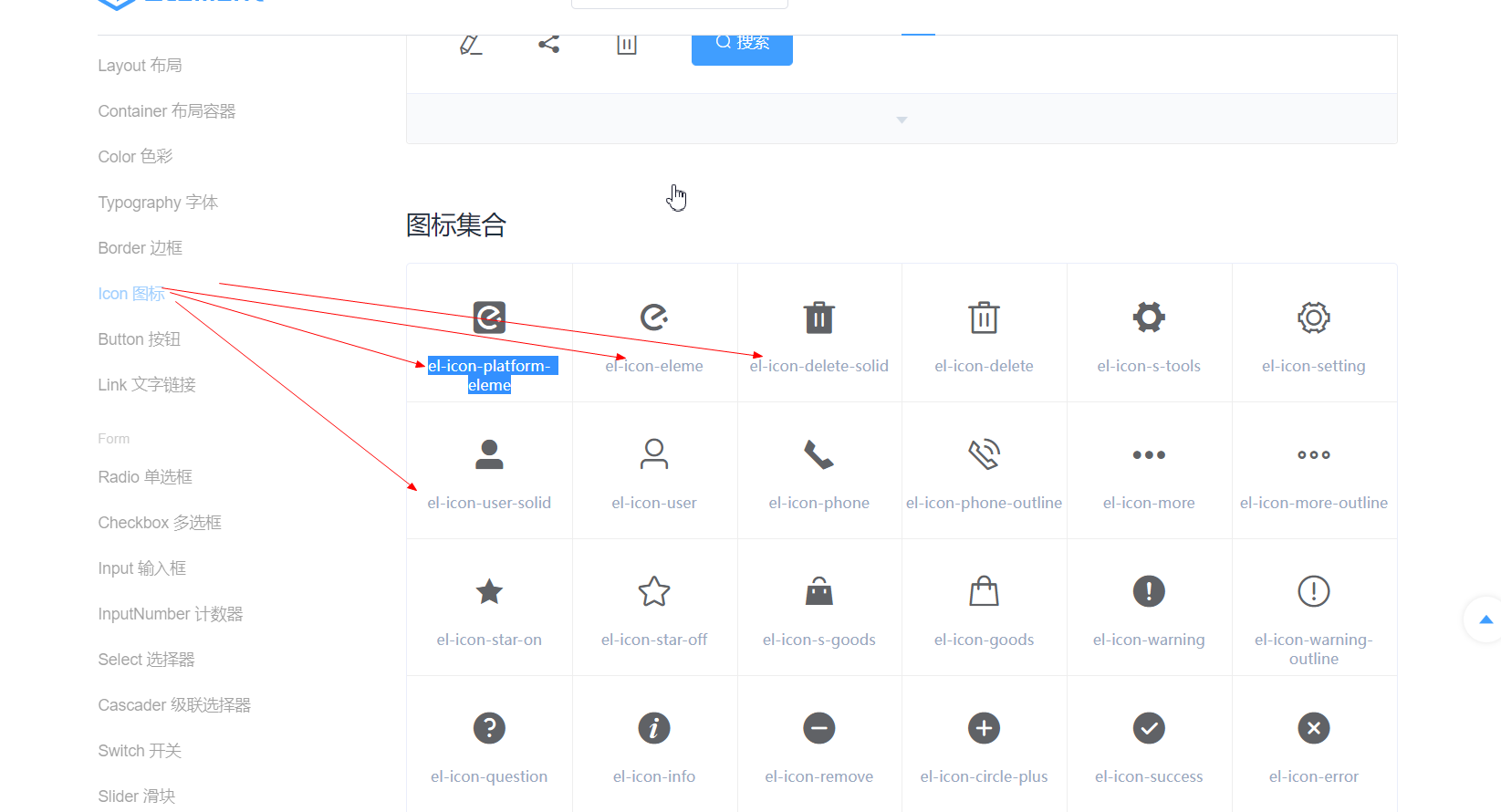Click the edit pencil icon in demo box
The image size is (1501, 812).
click(471, 44)
